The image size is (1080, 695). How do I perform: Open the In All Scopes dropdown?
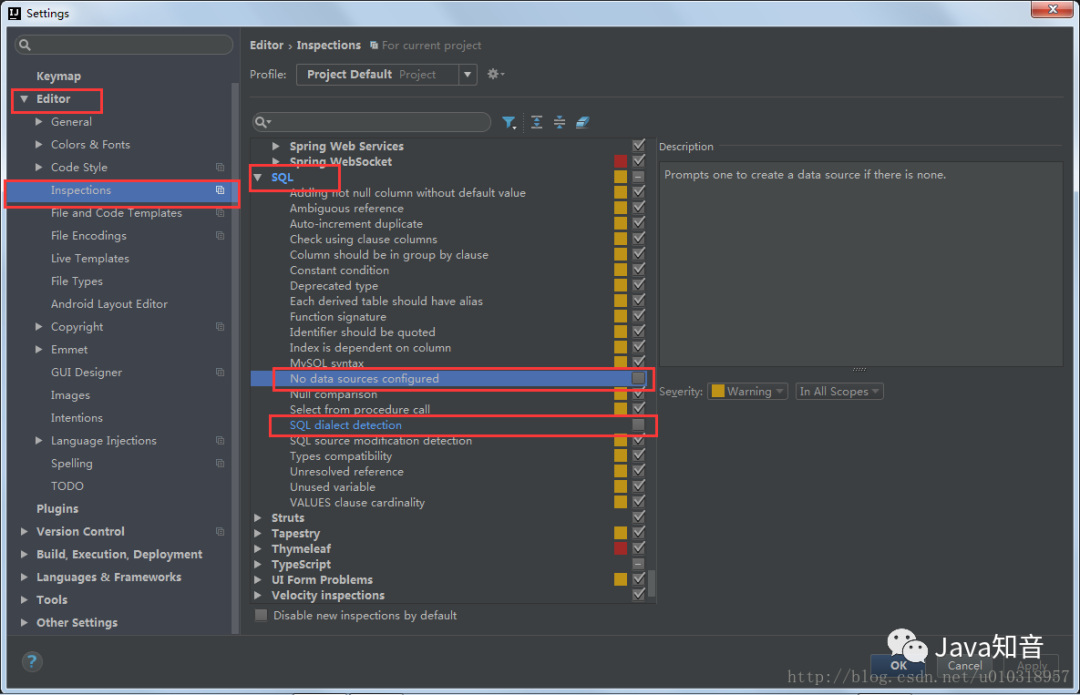pyautogui.click(x=839, y=391)
